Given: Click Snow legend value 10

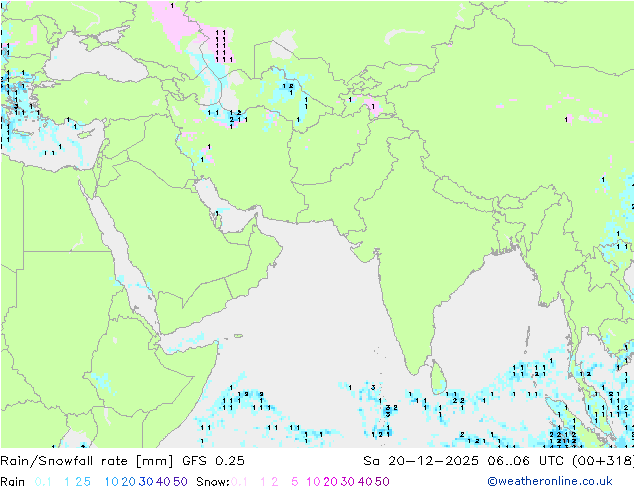Looking at the screenshot, I should (x=313, y=482).
